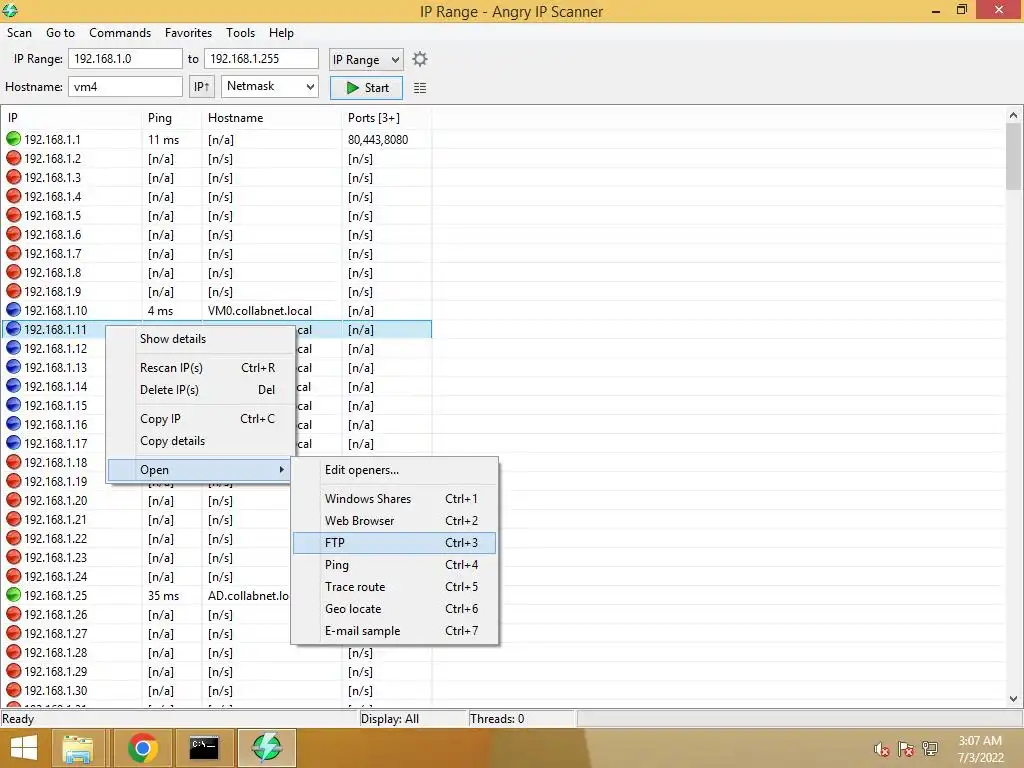The image size is (1024, 768).
Task: Click the select fetchers list icon
Action: [x=420, y=88]
